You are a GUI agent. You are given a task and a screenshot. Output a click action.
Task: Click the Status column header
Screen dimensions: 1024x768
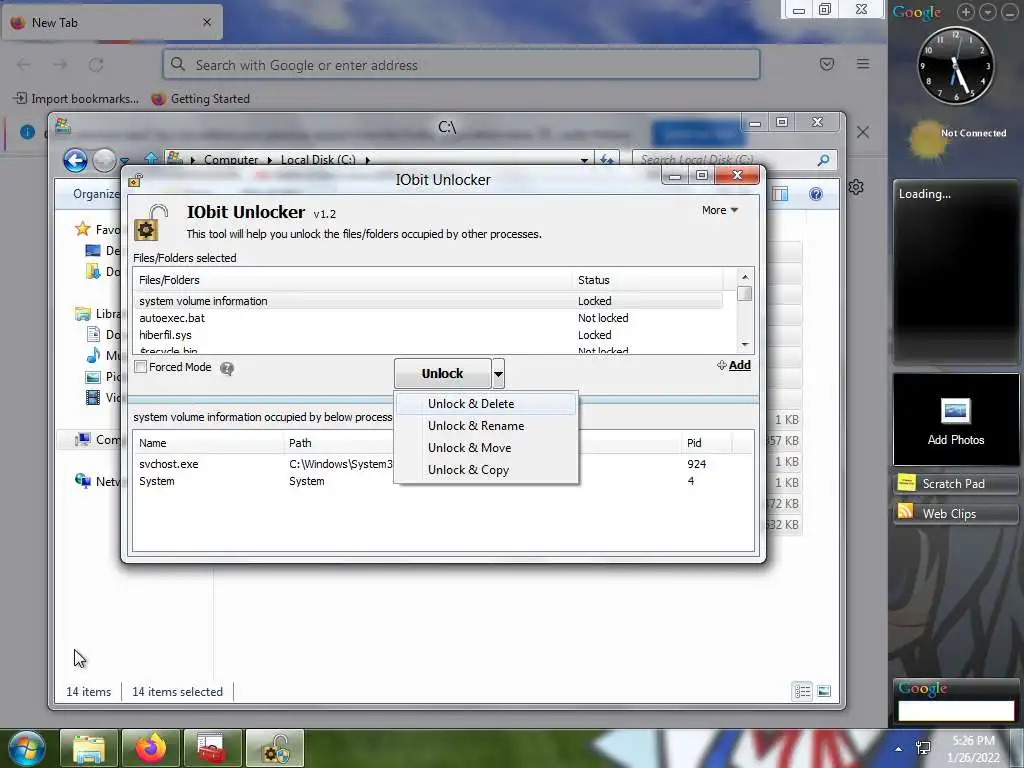pyautogui.click(x=648, y=280)
